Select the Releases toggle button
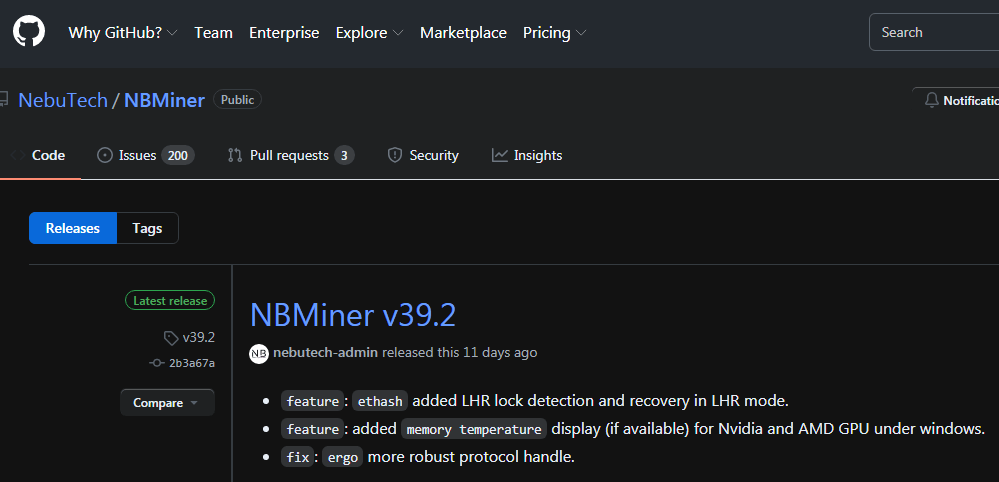 coord(73,228)
